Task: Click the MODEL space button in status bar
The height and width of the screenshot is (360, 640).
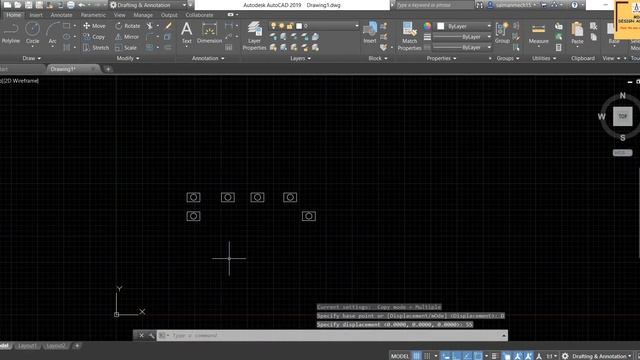Action: click(x=400, y=356)
